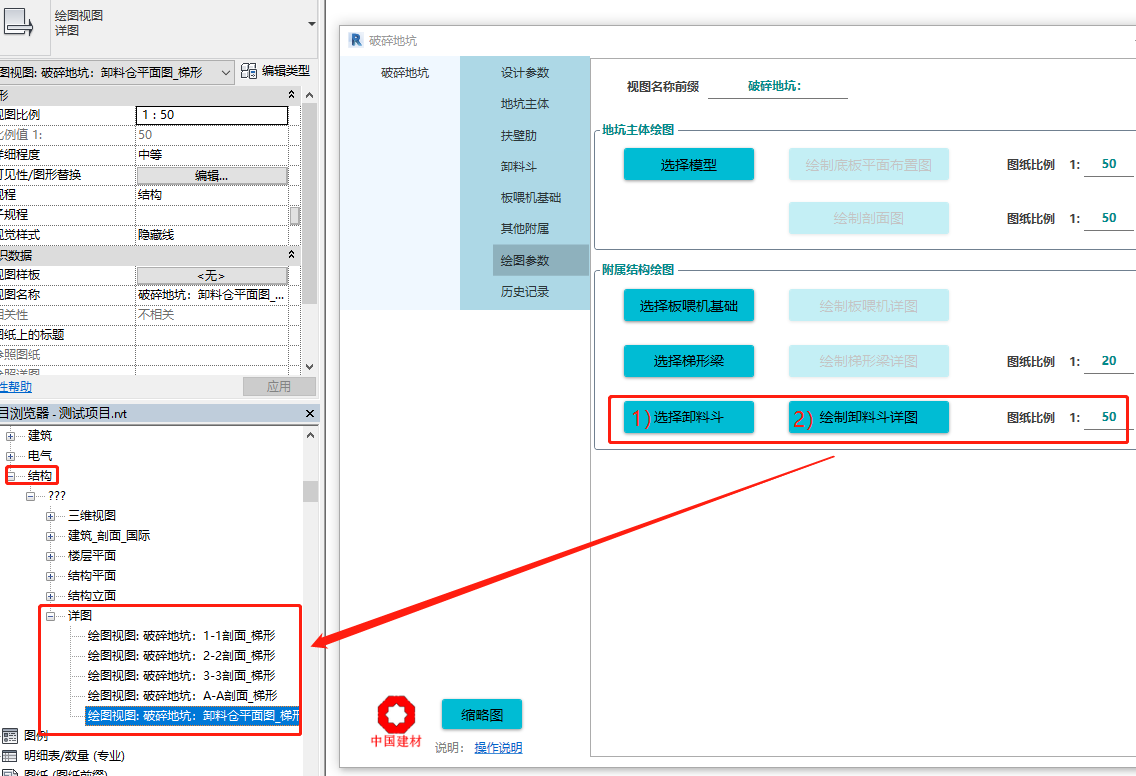Screen dimensions: 1136x776
Task: Select the 扶壁肋 tab
Action: click(x=519, y=135)
